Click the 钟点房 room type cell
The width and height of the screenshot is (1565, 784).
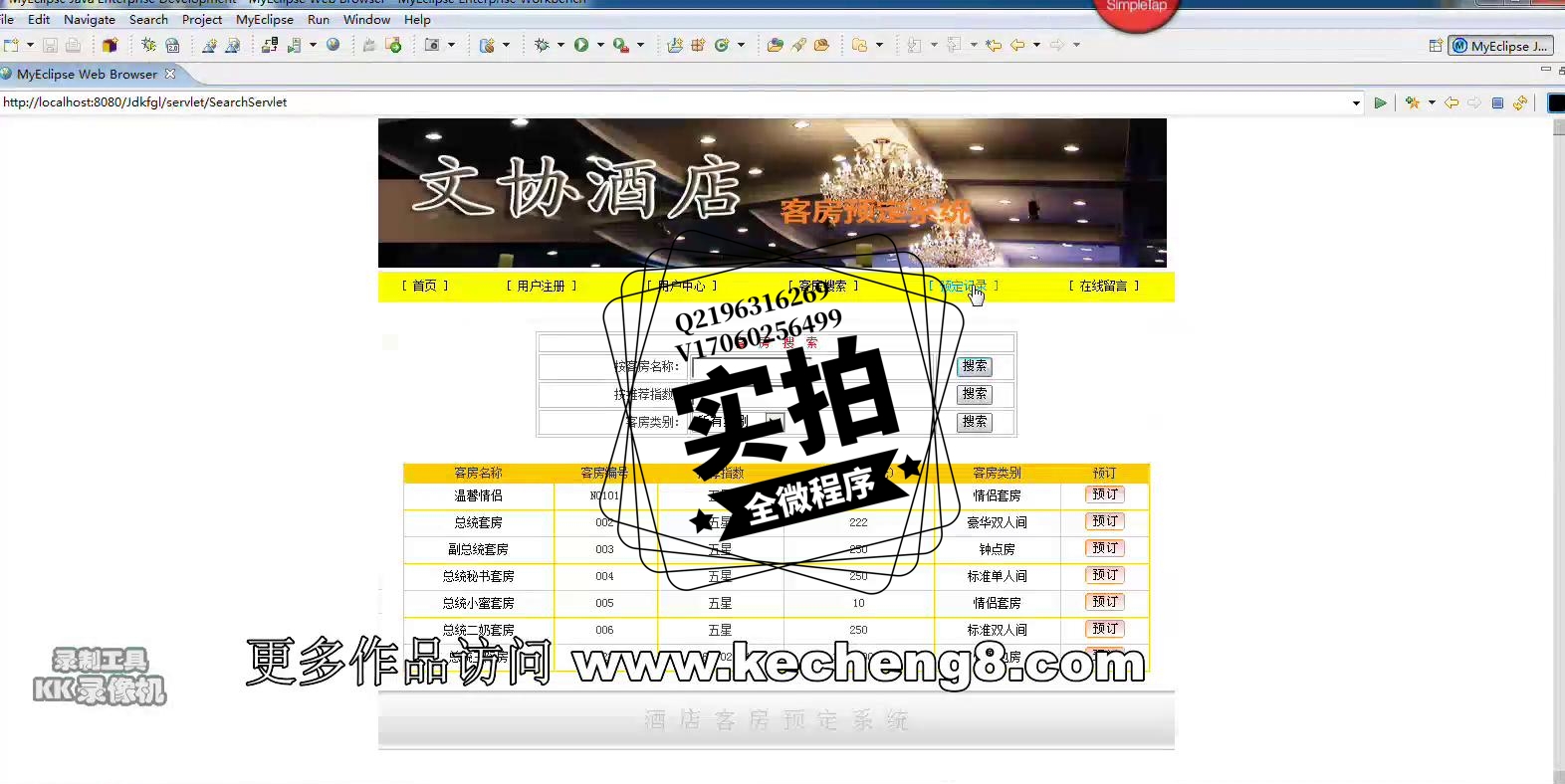[x=997, y=549]
